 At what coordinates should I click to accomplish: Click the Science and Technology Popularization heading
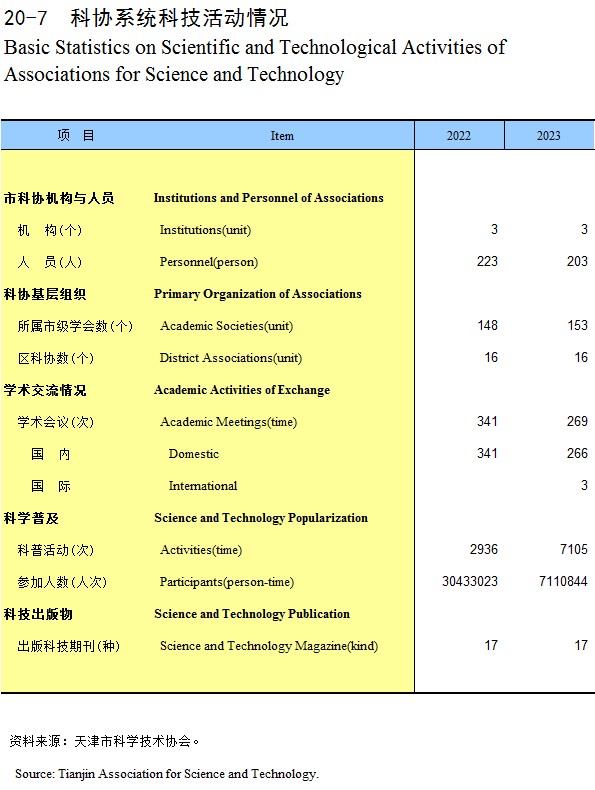(261, 518)
